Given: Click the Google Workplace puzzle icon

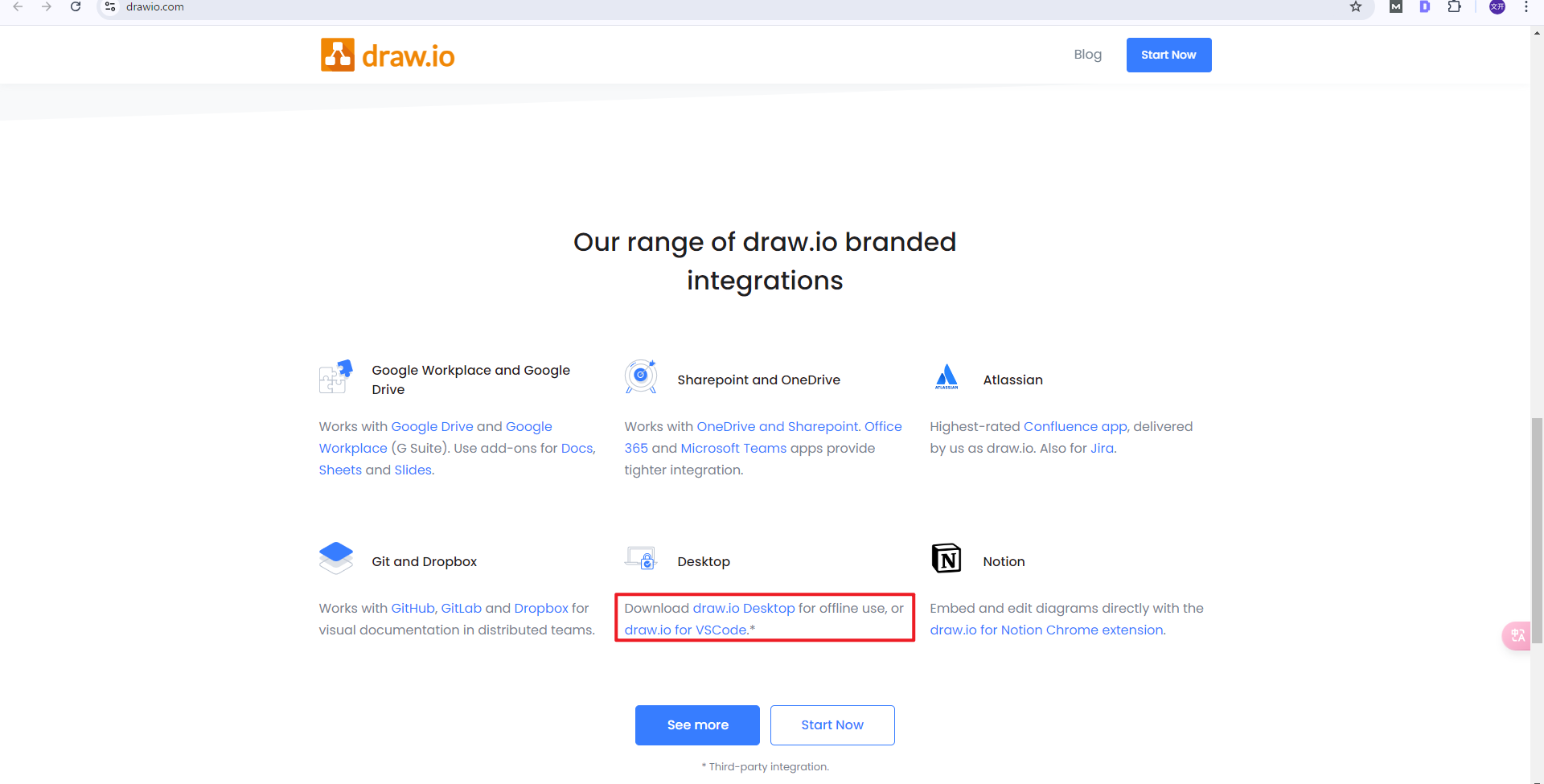Looking at the screenshot, I should pyautogui.click(x=335, y=376).
